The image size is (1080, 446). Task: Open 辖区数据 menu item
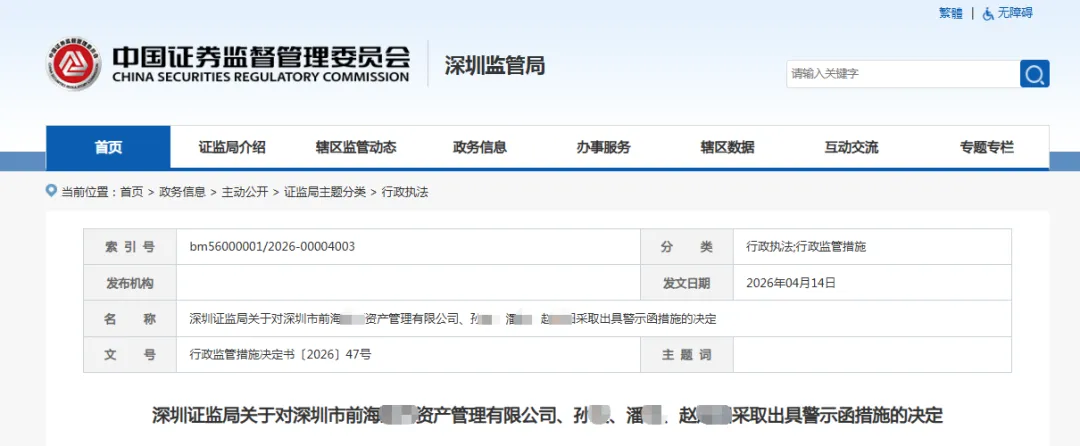(727, 147)
